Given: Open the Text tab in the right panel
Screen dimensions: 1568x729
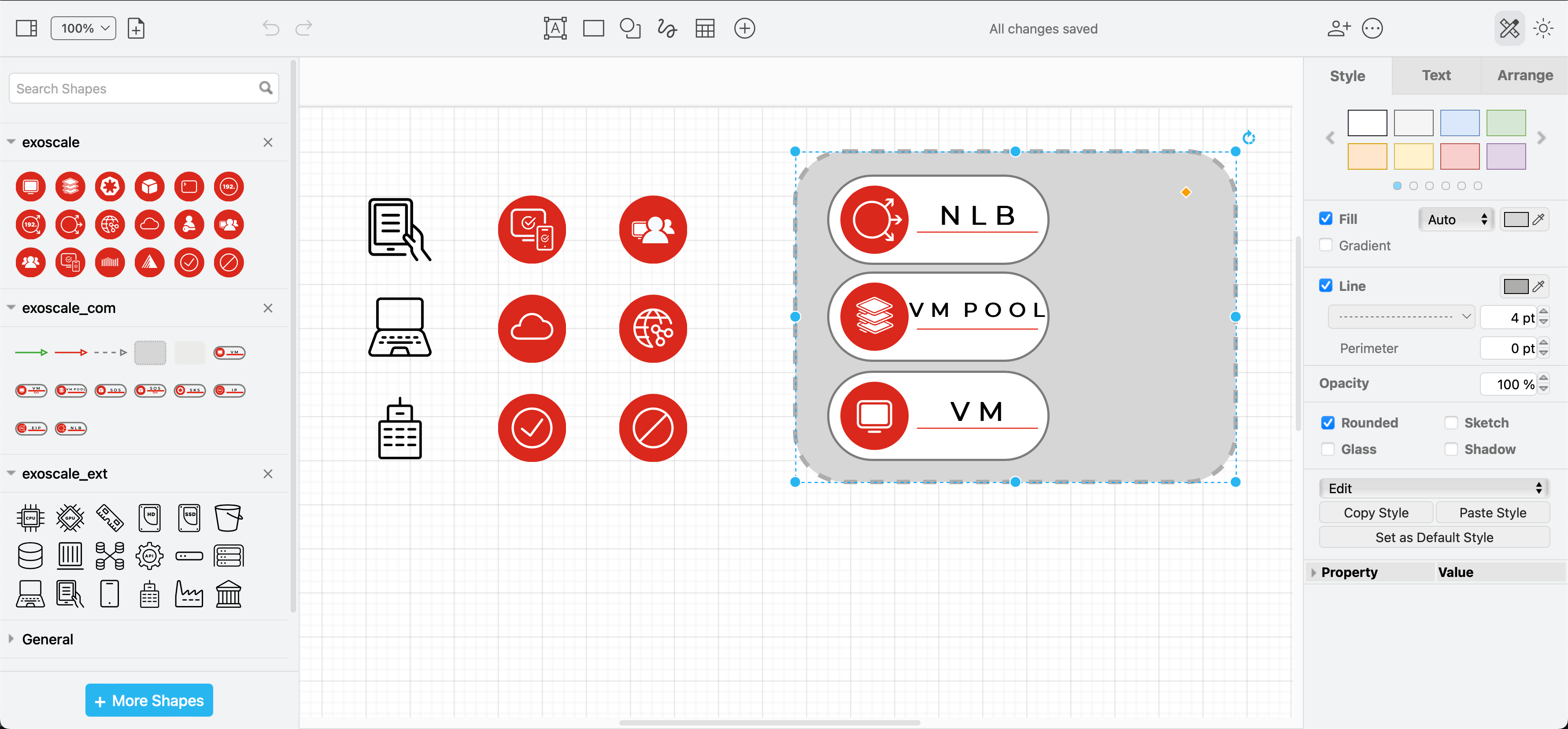Looking at the screenshot, I should (x=1436, y=75).
